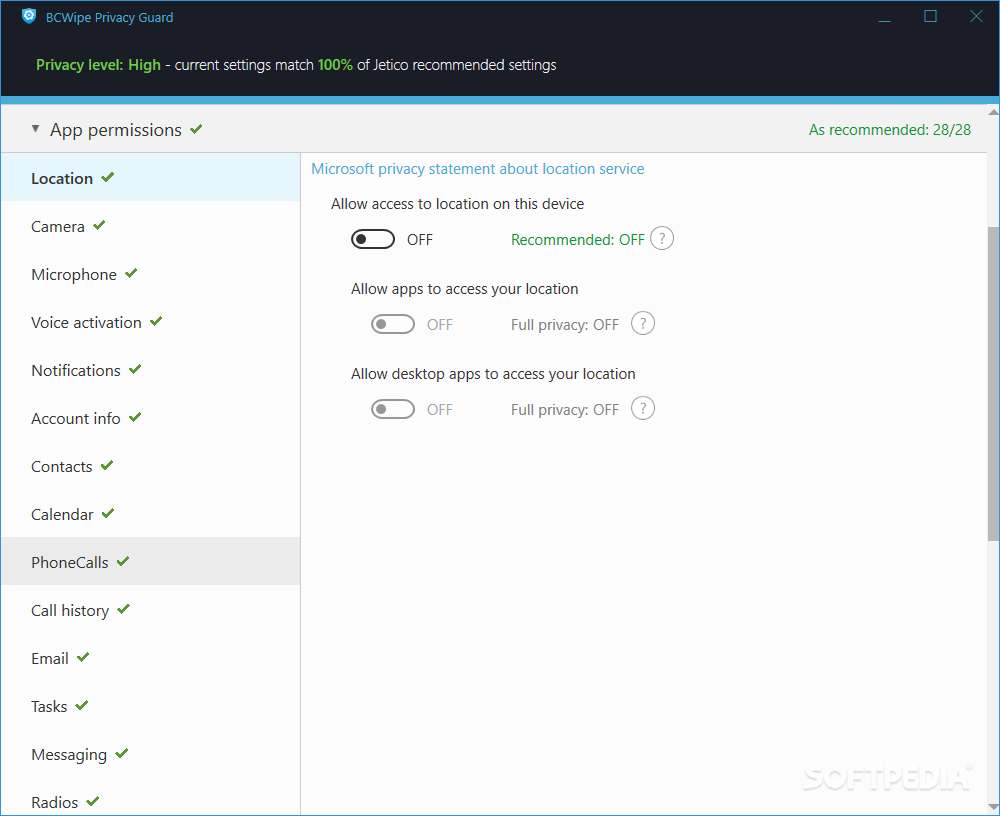Click the 'Recommended: OFF' label

click(578, 240)
